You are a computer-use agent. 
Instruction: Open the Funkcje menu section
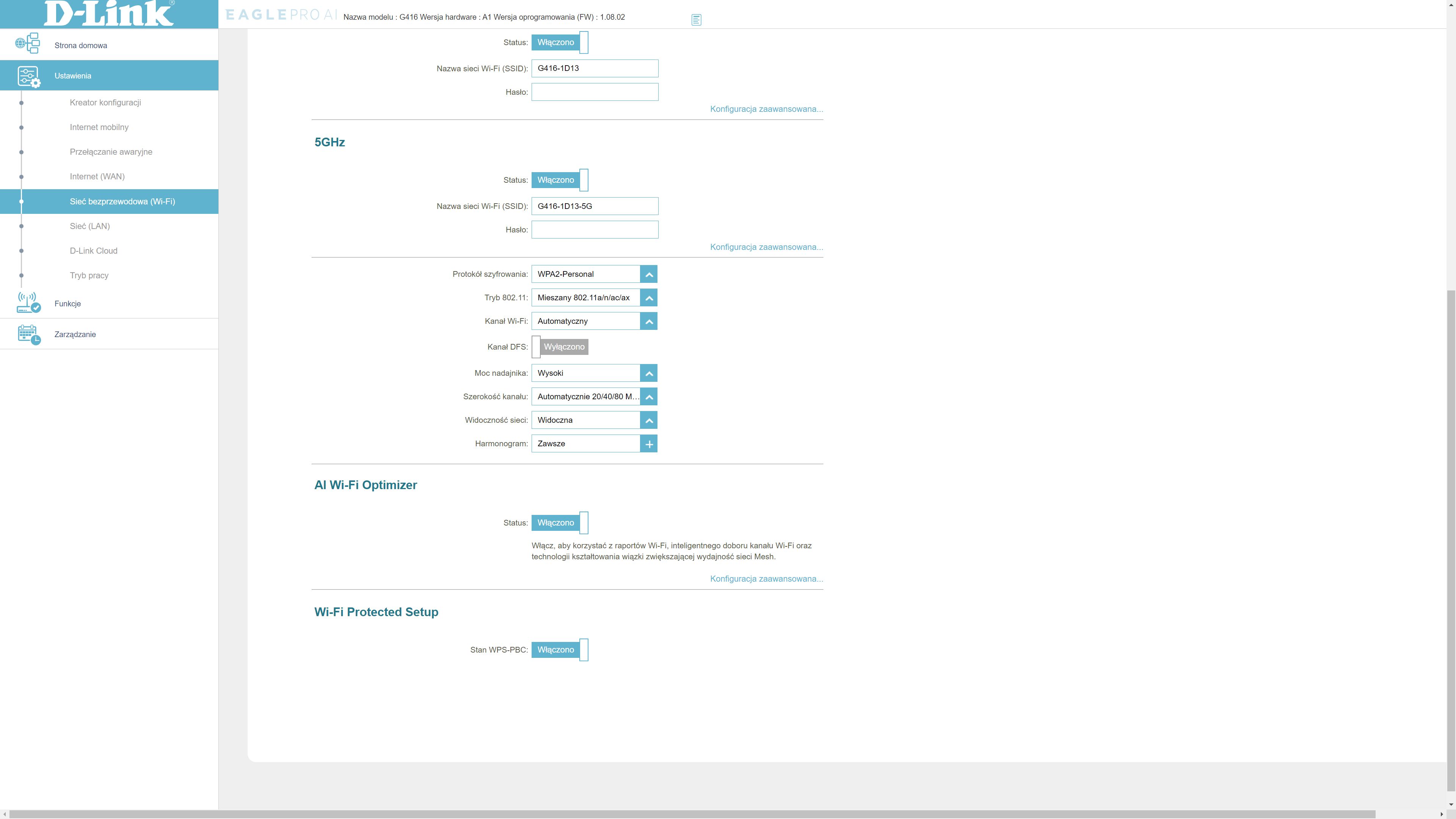109,303
